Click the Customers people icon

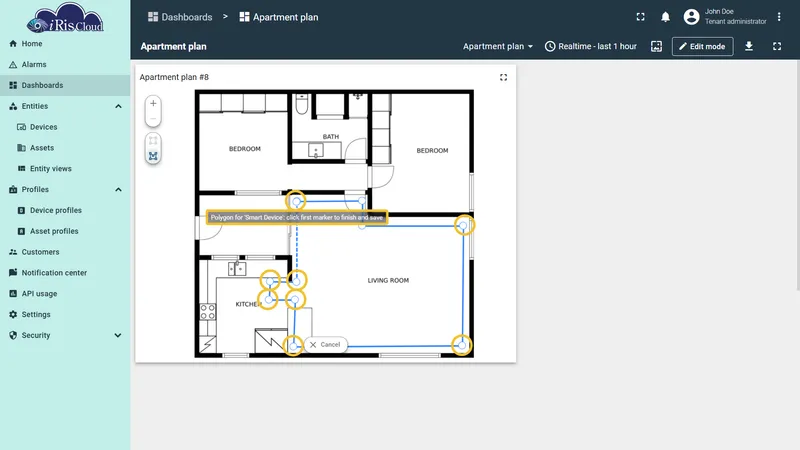click(x=13, y=252)
